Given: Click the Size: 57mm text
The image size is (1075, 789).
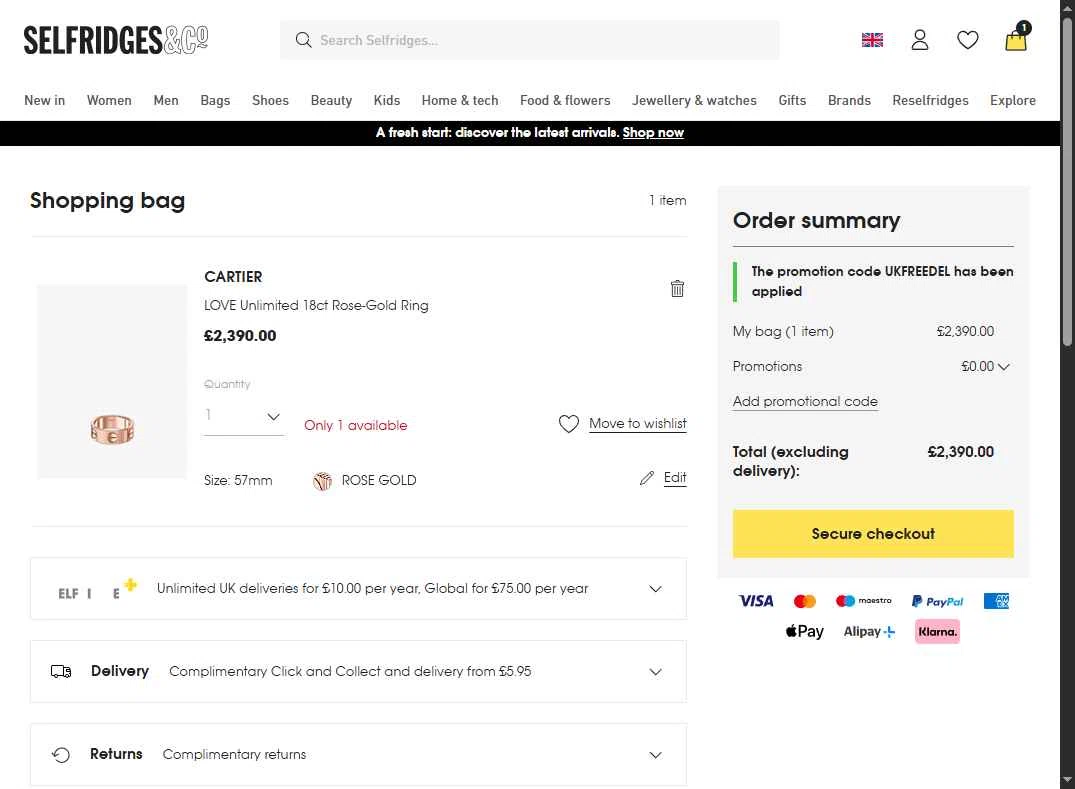Looking at the screenshot, I should (238, 481).
